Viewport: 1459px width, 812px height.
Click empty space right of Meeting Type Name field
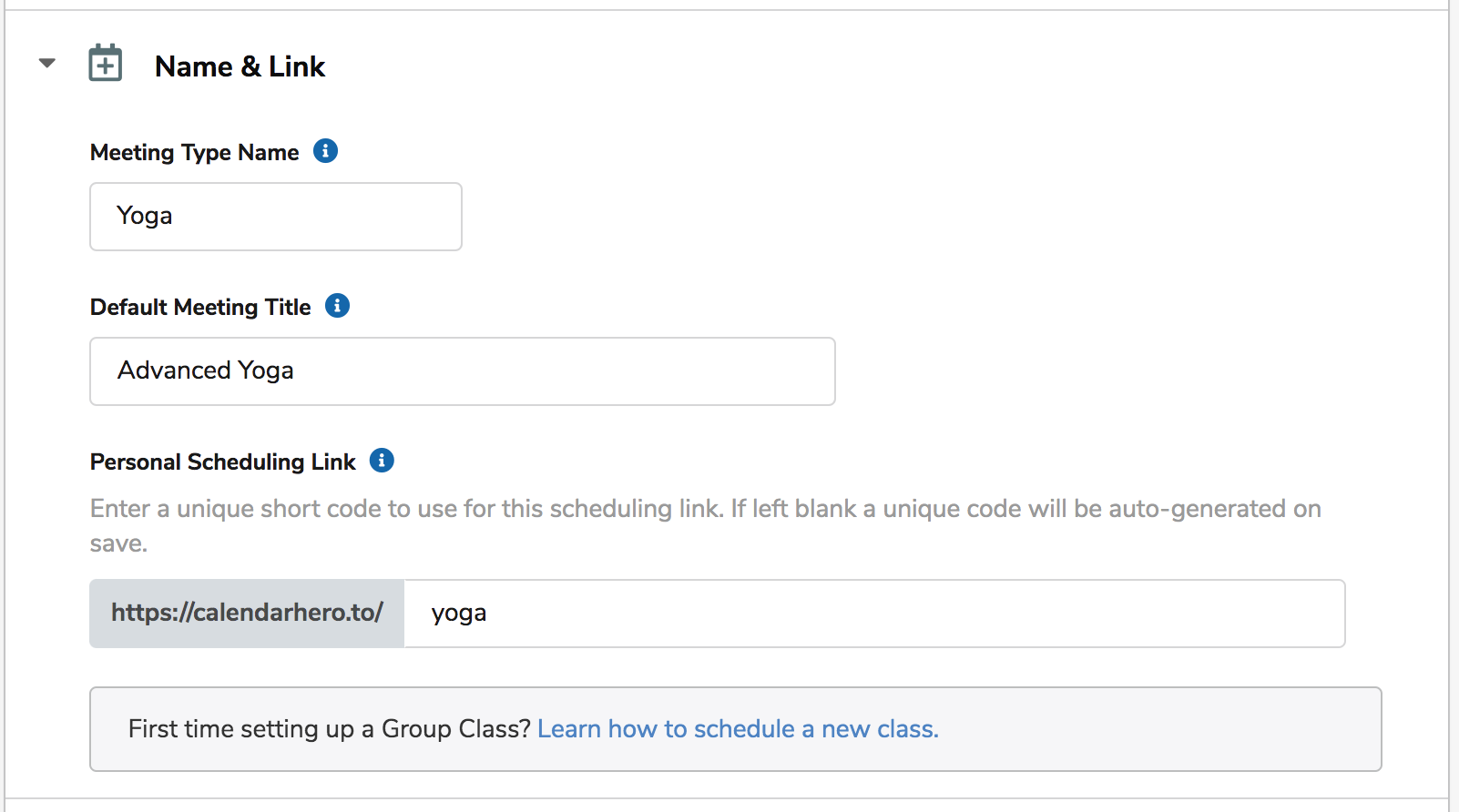(911, 217)
